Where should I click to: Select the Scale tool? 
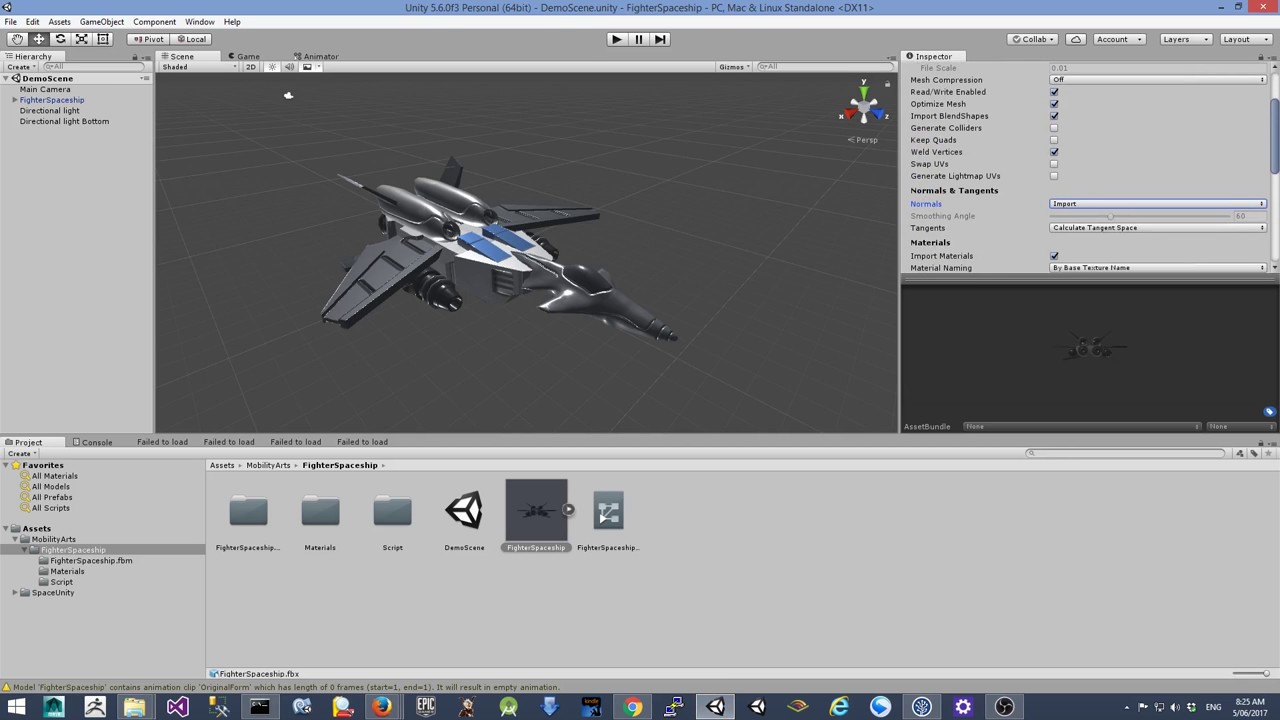81,39
